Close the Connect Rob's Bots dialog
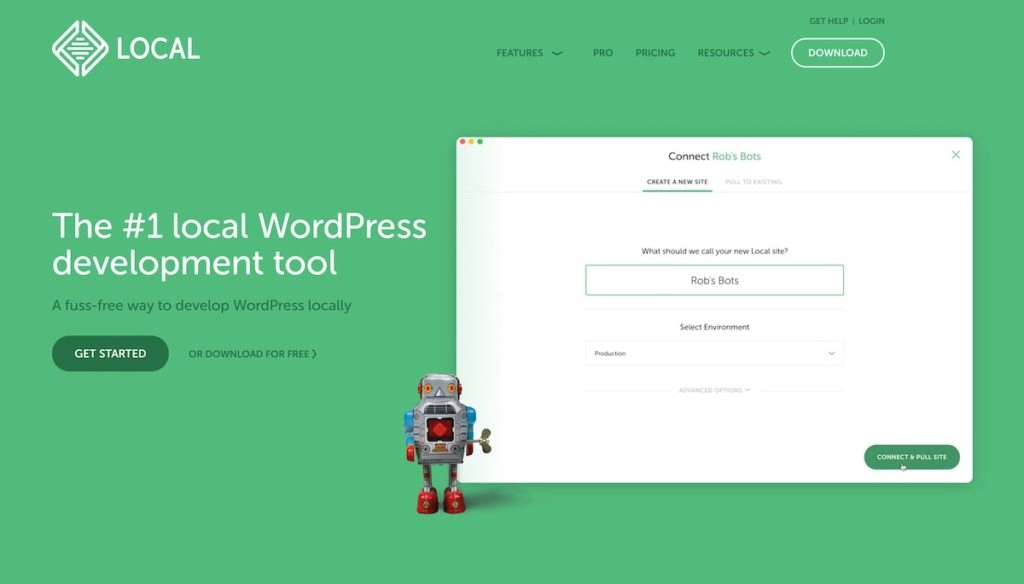 955,155
